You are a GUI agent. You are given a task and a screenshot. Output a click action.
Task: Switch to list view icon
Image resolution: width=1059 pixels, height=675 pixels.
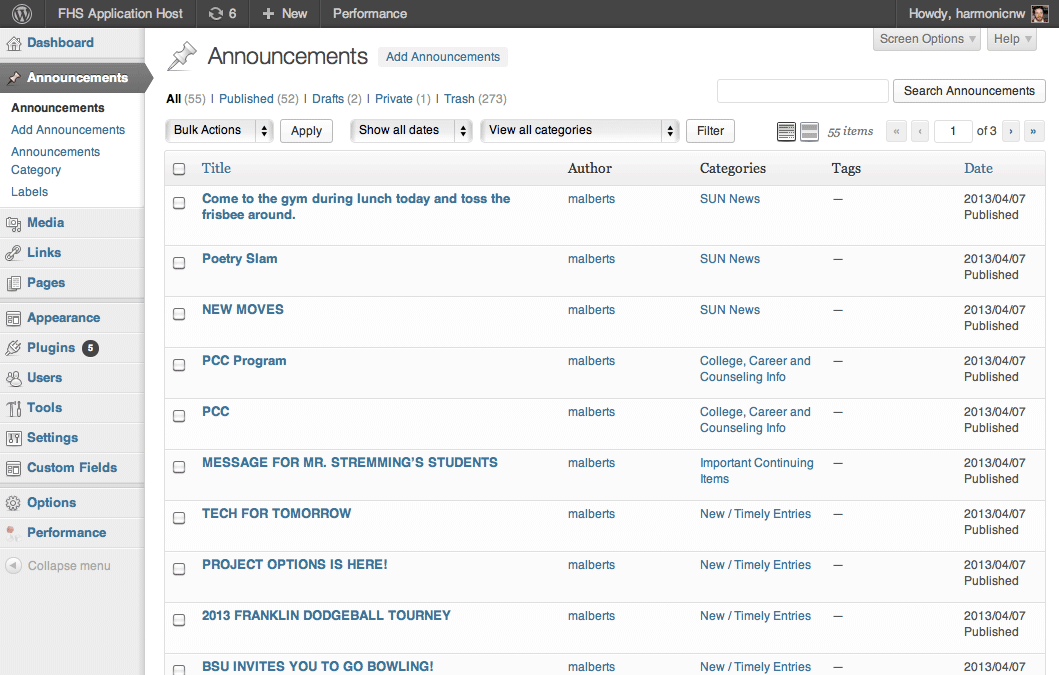click(787, 131)
